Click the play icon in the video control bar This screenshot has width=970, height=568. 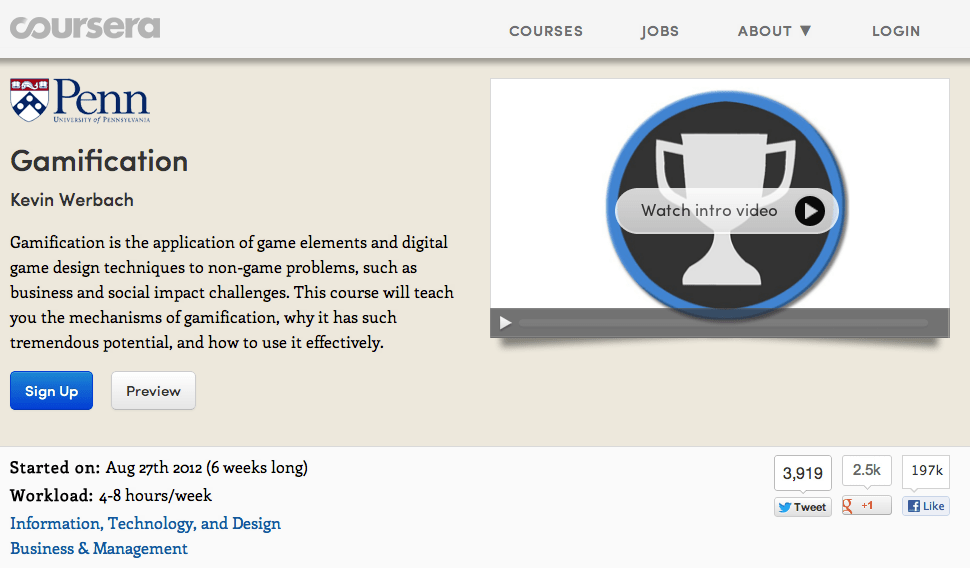tap(505, 323)
